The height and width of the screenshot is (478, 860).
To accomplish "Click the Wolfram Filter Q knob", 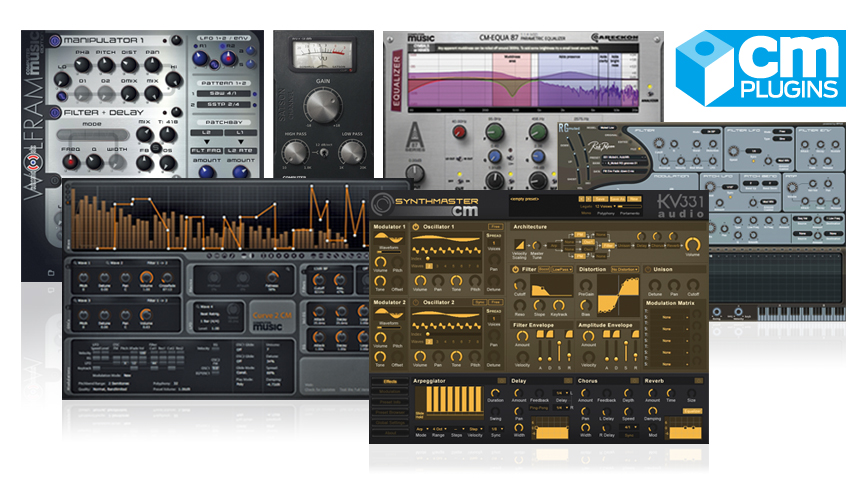I will 94,161.
